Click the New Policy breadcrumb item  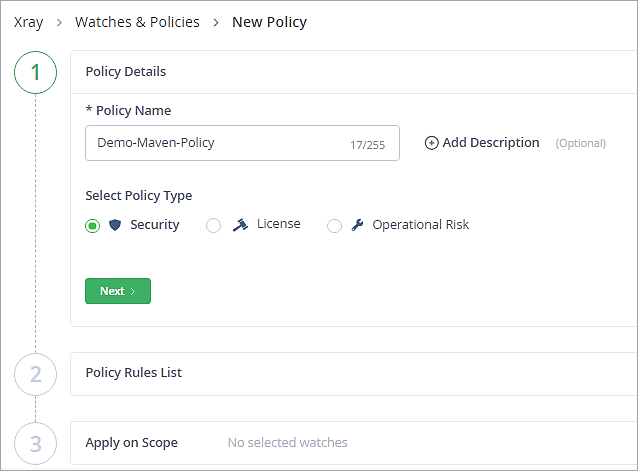pyautogui.click(x=269, y=22)
